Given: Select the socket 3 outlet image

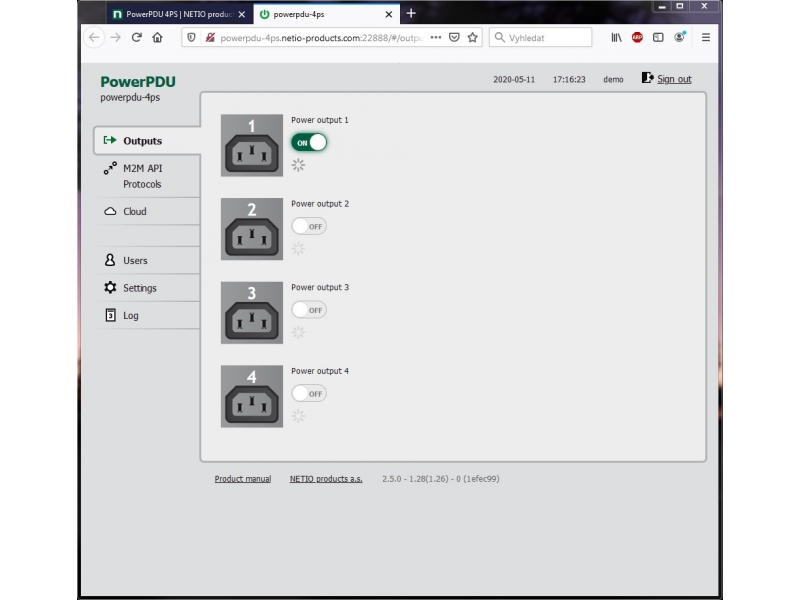Looking at the screenshot, I should click(252, 313).
